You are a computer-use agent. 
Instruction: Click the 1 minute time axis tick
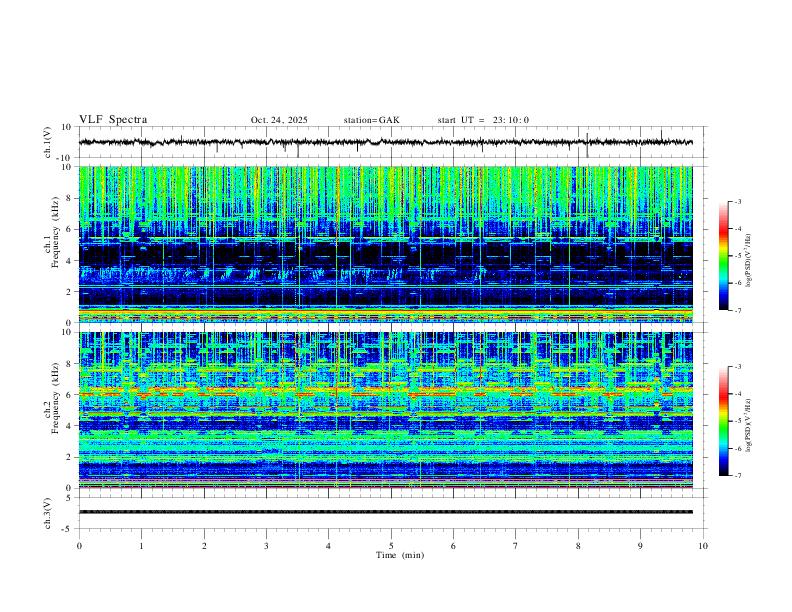[x=141, y=546]
